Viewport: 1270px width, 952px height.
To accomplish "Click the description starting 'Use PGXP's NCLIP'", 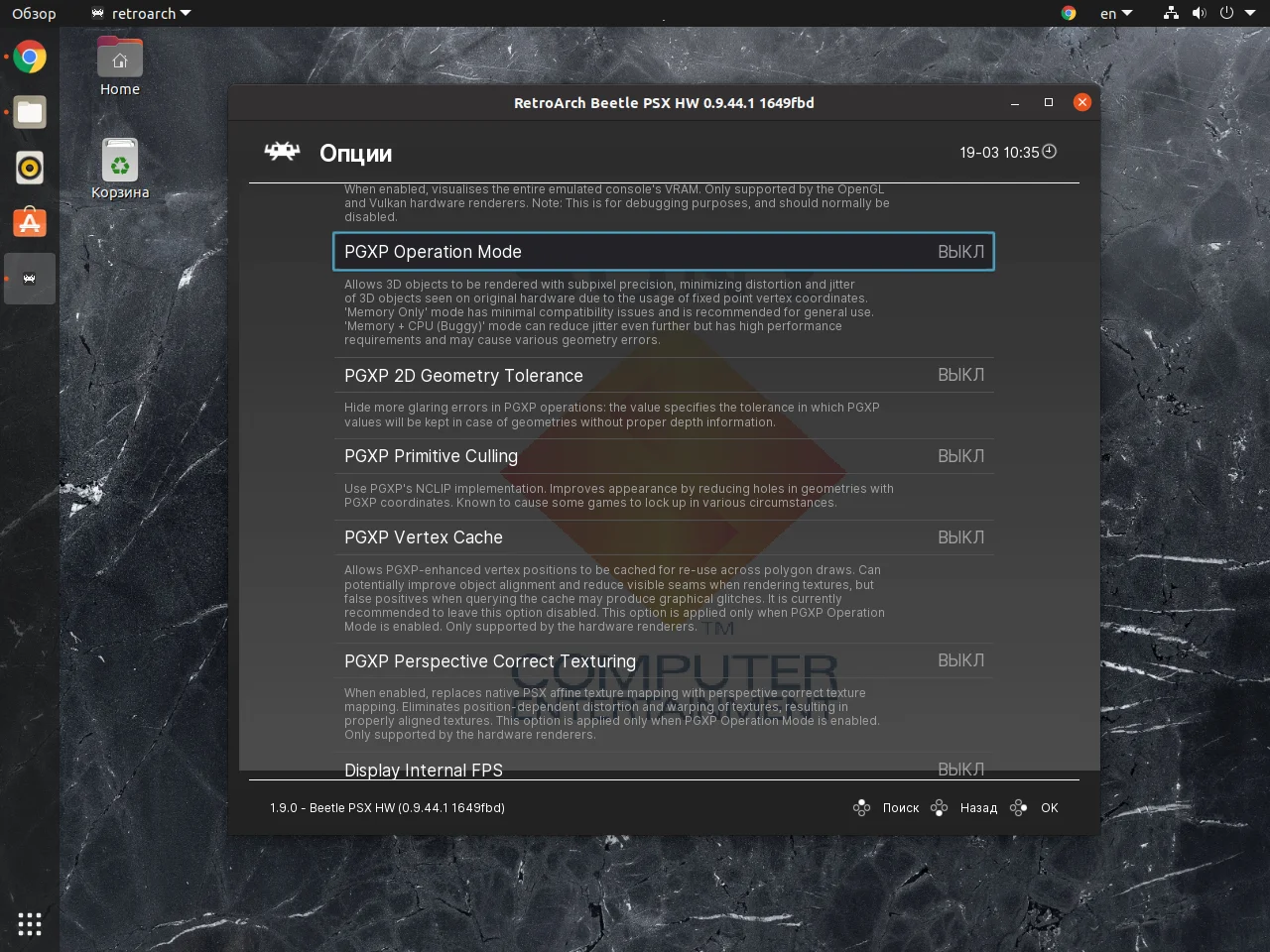I will pos(619,496).
